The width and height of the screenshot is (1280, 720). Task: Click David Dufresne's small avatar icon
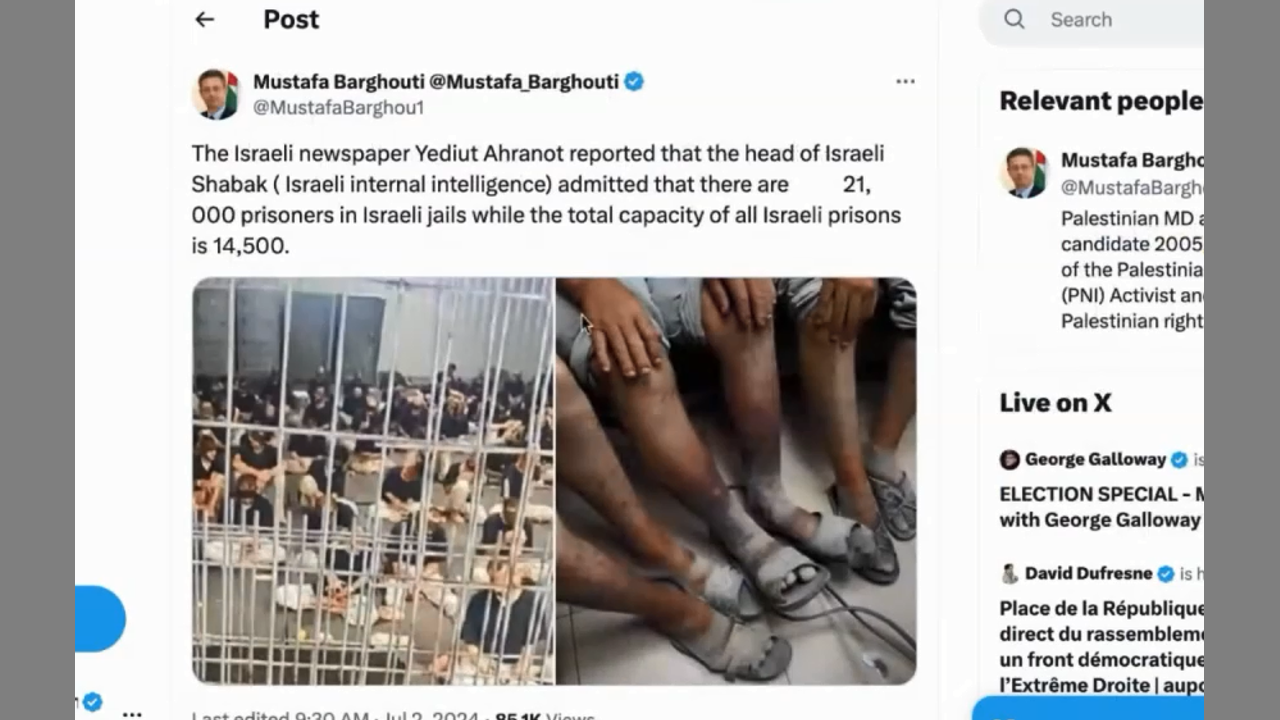[1009, 574]
